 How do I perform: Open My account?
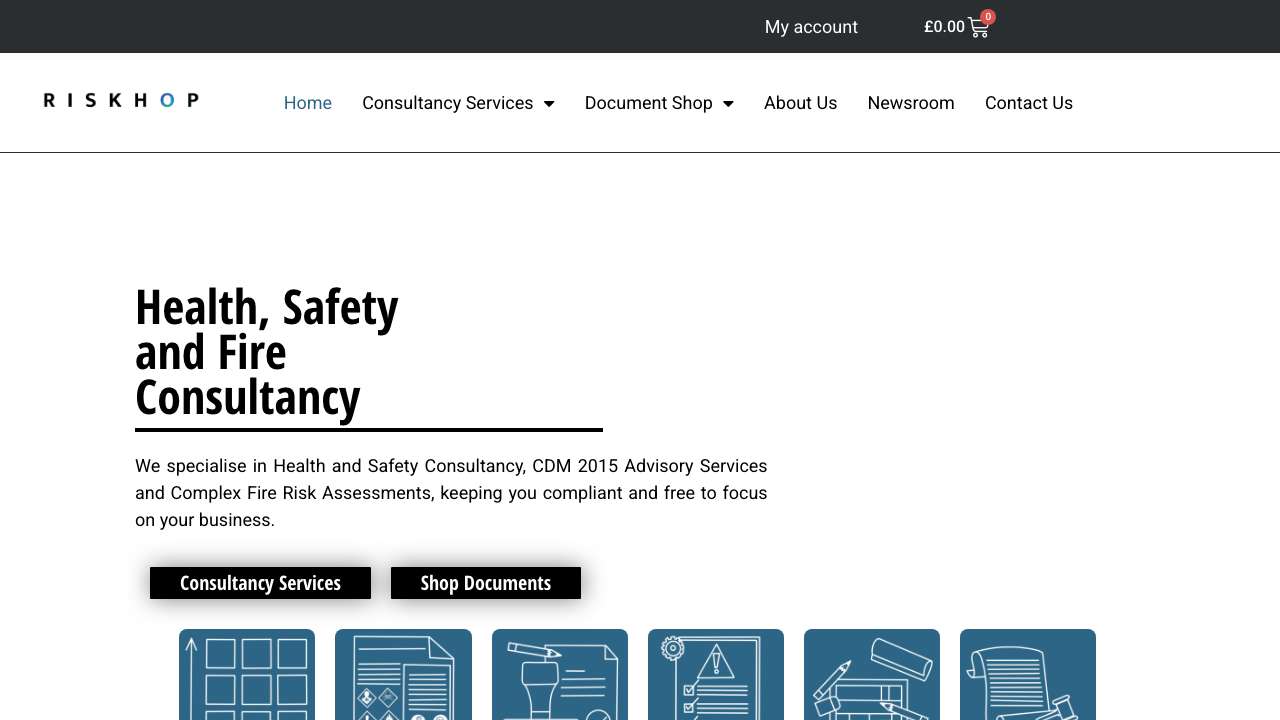[x=811, y=27]
